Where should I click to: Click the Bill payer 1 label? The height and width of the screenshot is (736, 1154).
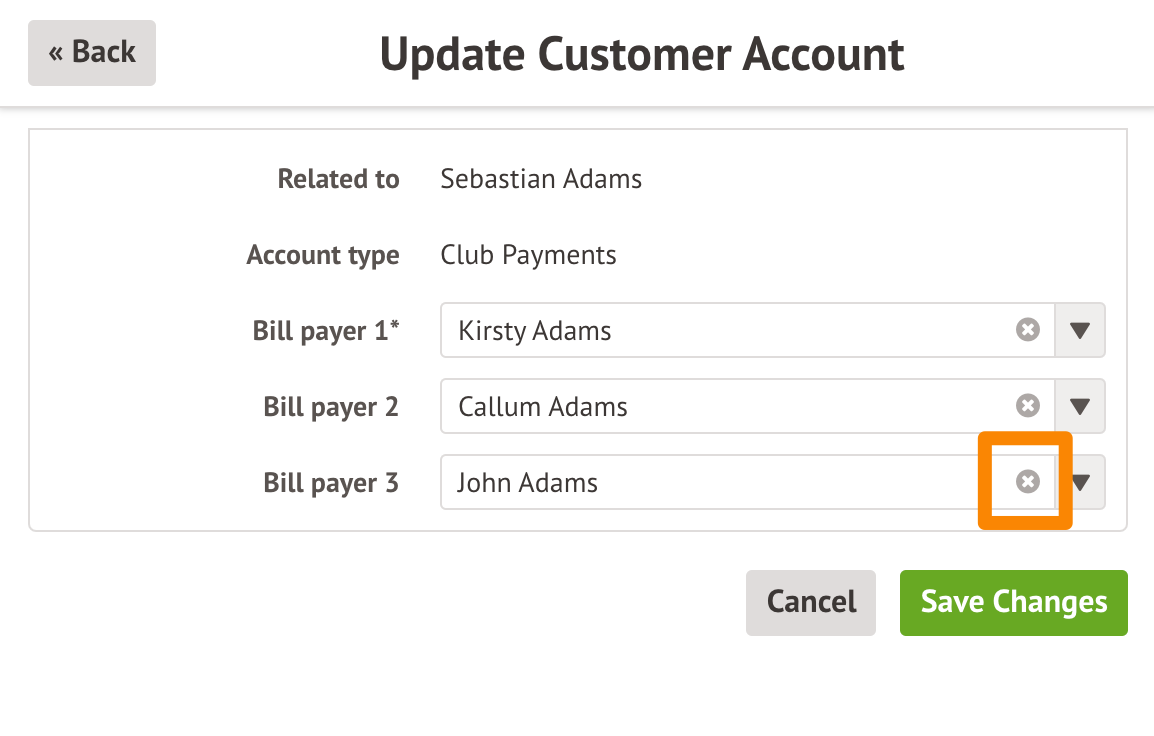(x=325, y=331)
